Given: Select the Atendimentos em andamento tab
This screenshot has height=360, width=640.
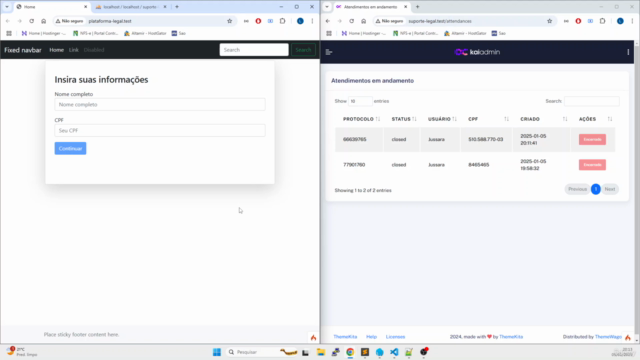Looking at the screenshot, I should coord(371,7).
